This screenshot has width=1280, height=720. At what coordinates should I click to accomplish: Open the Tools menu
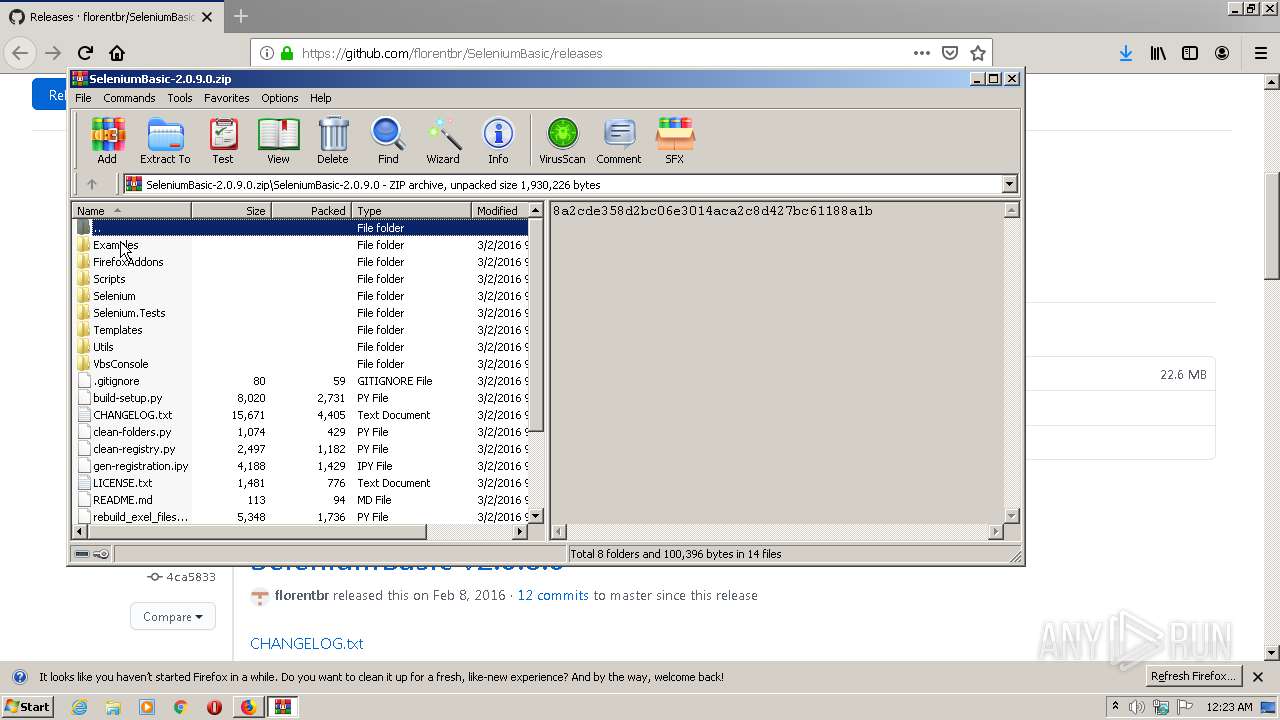[180, 98]
